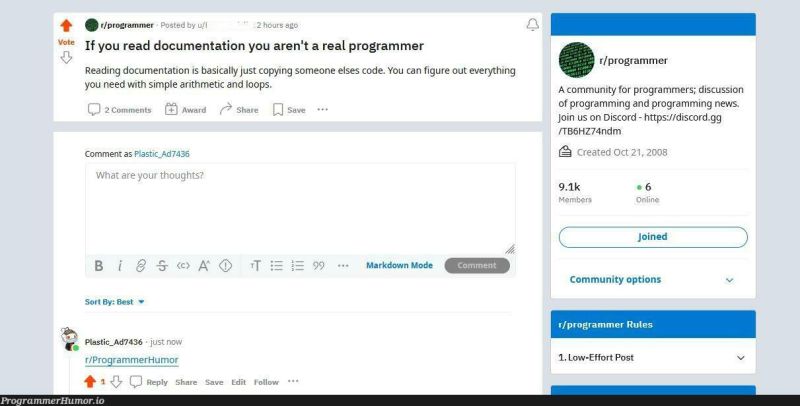Viewport: 800px width, 406px height.
Task: Save the documentation post
Action: [x=289, y=110]
